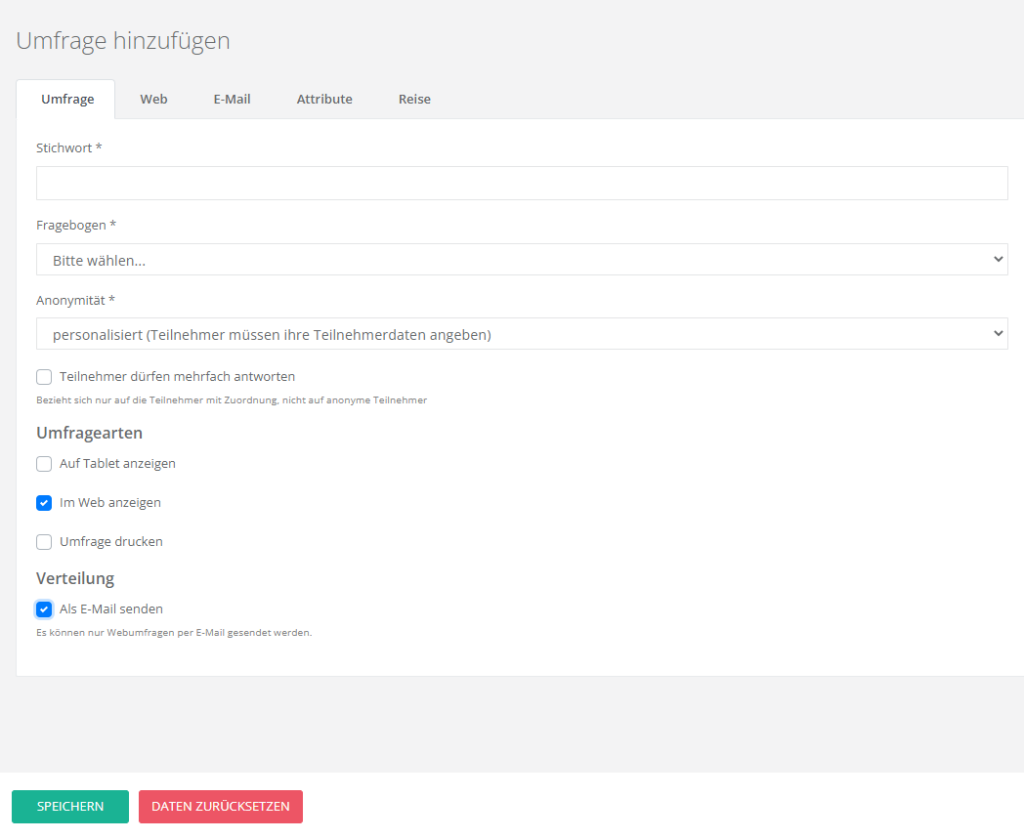Tick the 'Umfrage drucken' checkbox
1024x839 pixels.
point(44,542)
